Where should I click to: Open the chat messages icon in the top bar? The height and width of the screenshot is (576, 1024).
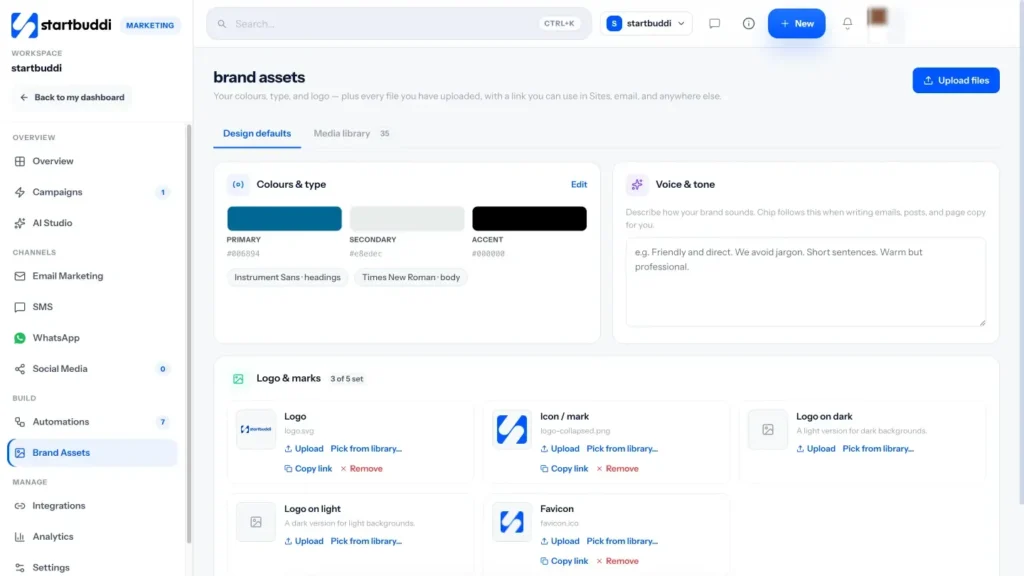pyautogui.click(x=714, y=24)
